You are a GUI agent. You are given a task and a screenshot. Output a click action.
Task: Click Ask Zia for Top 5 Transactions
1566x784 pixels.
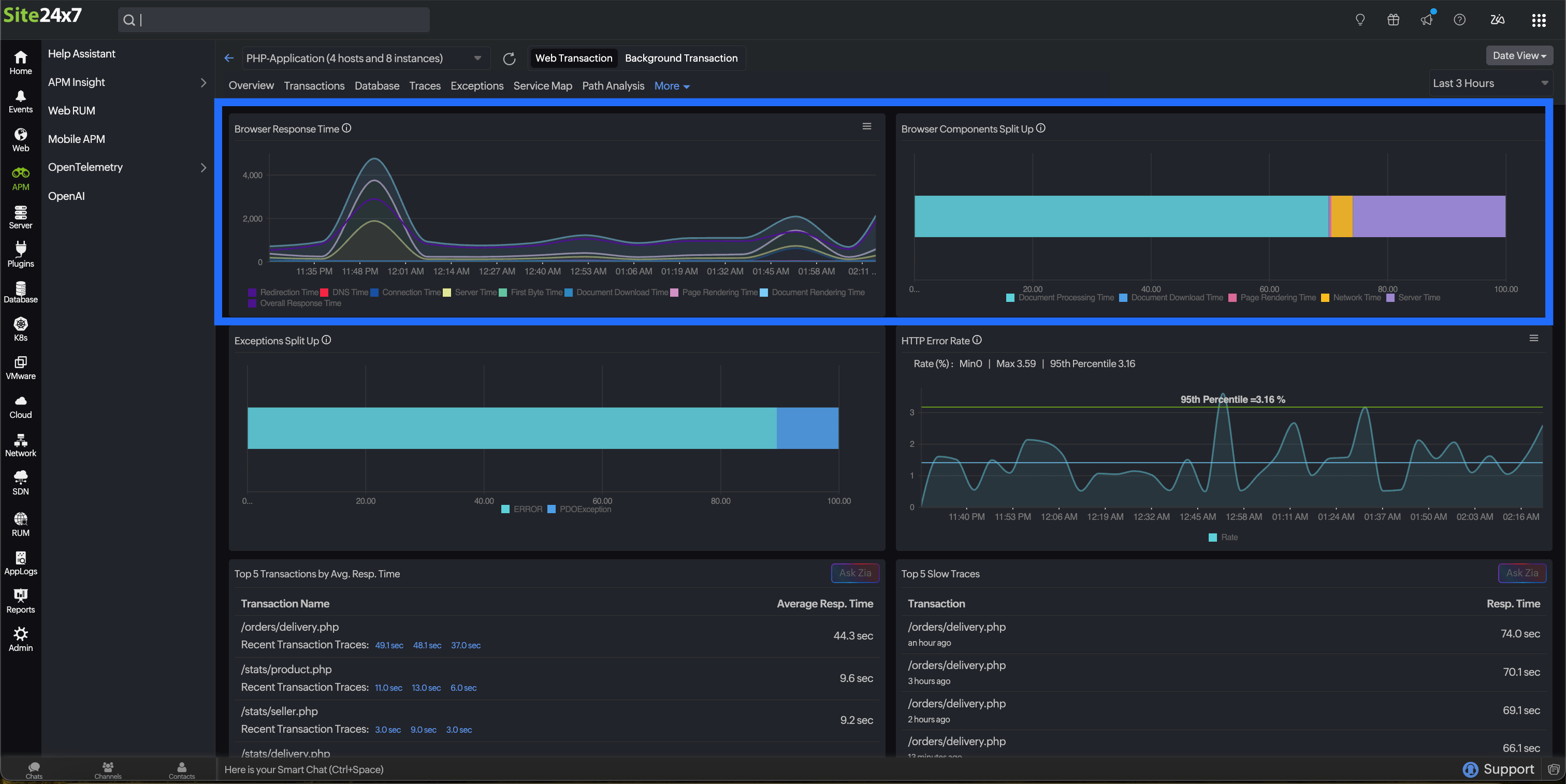tap(855, 573)
